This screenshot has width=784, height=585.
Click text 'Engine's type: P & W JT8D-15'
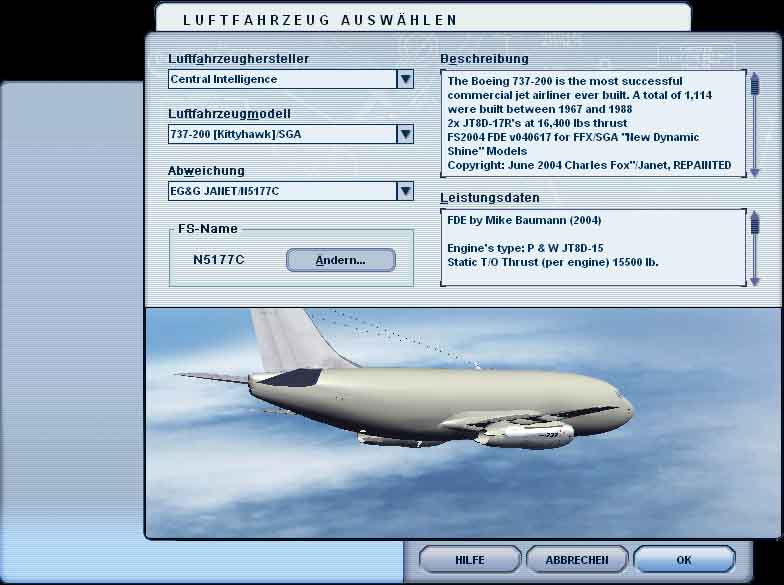[526, 248]
